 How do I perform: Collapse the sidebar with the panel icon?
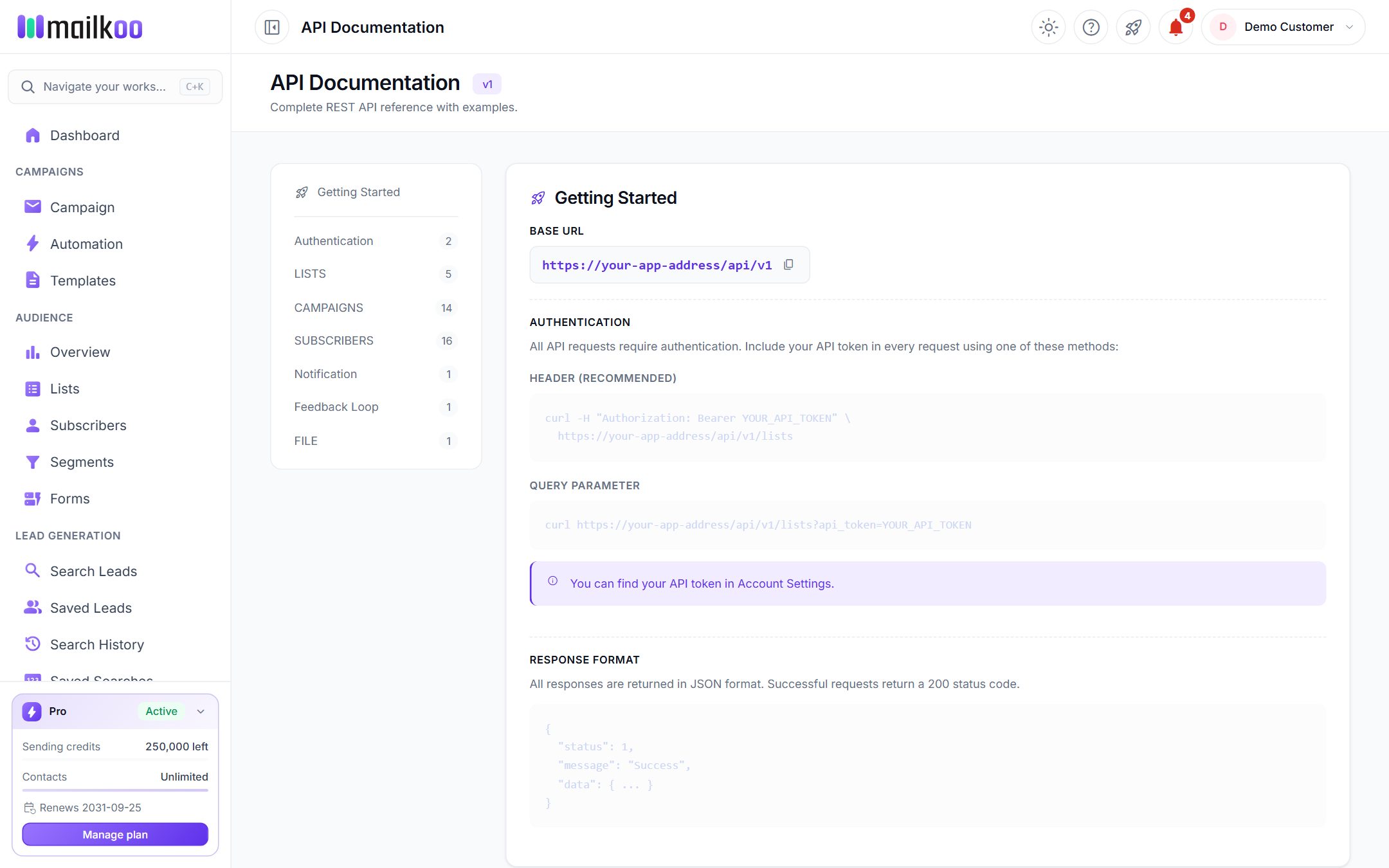pyautogui.click(x=272, y=27)
